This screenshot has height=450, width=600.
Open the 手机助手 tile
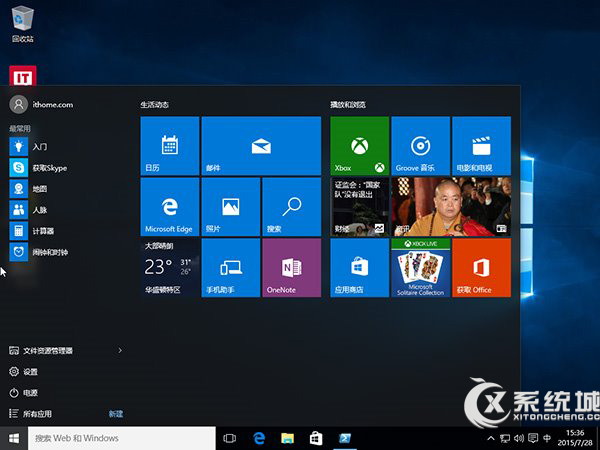tap(231, 268)
